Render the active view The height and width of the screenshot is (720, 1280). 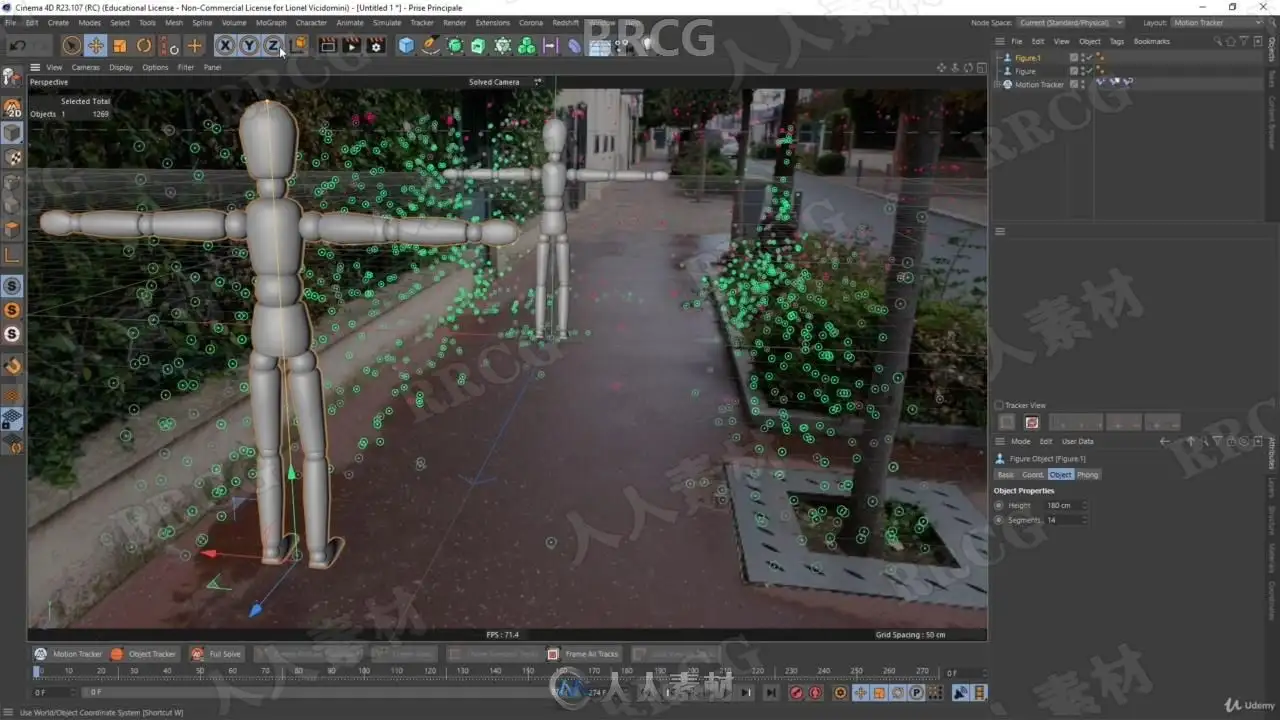pos(327,45)
